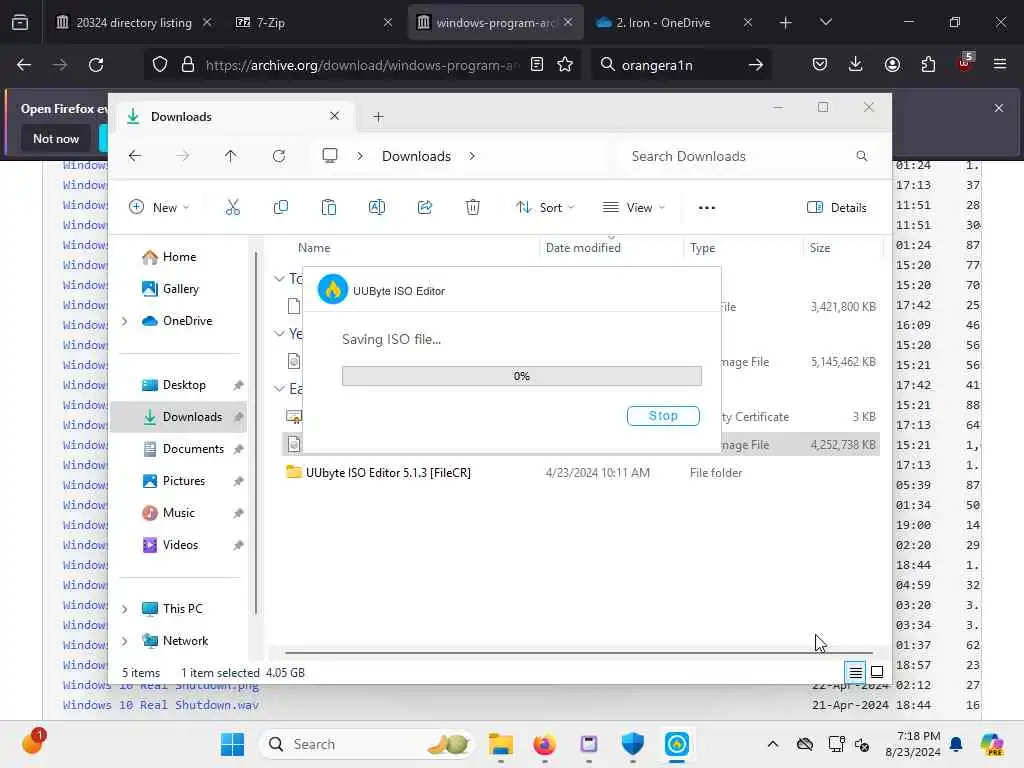Image resolution: width=1024 pixels, height=768 pixels.
Task: Stop the ISO saving process
Action: 663,416
